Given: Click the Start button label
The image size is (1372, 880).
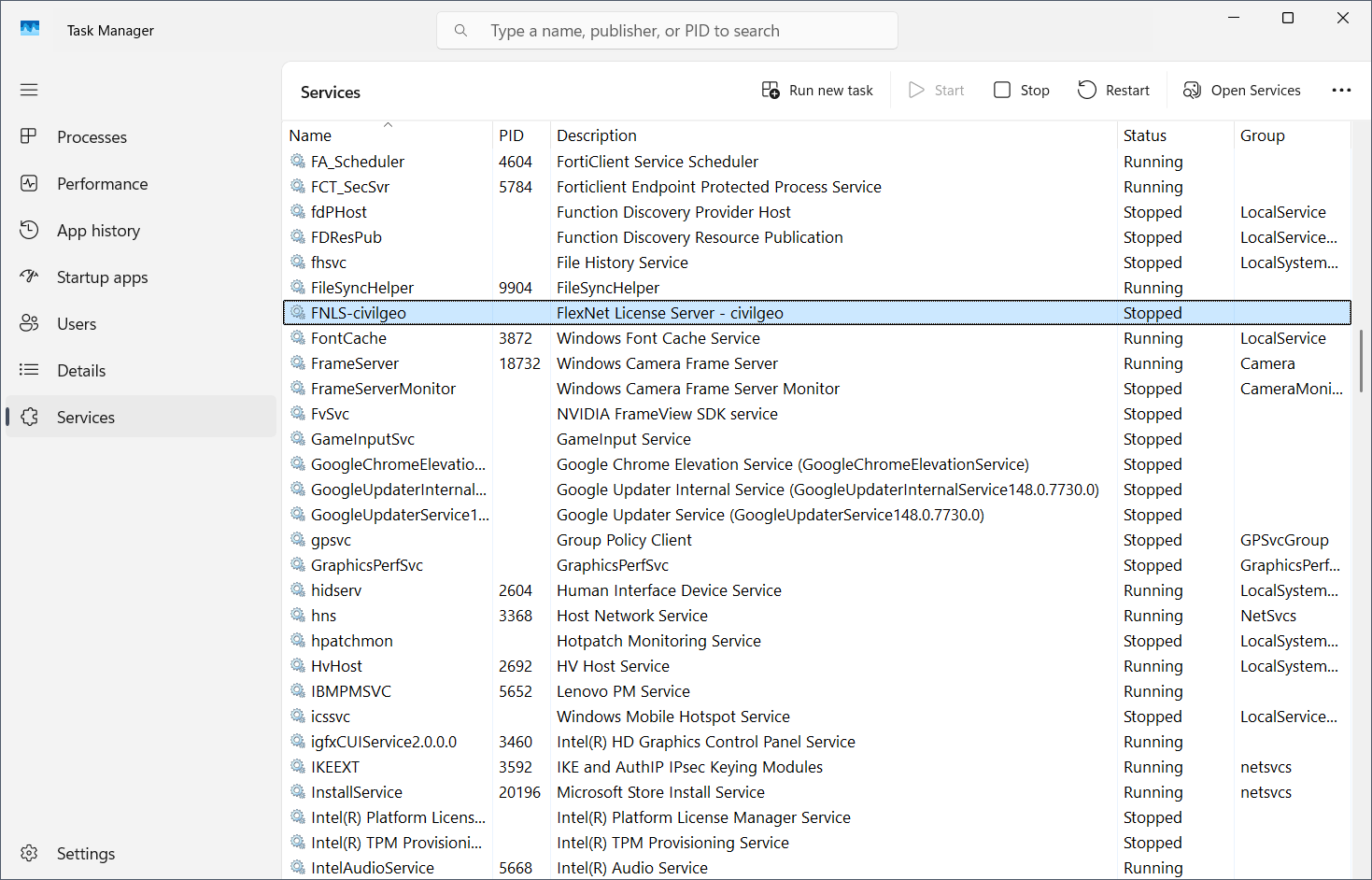Looking at the screenshot, I should (949, 91).
